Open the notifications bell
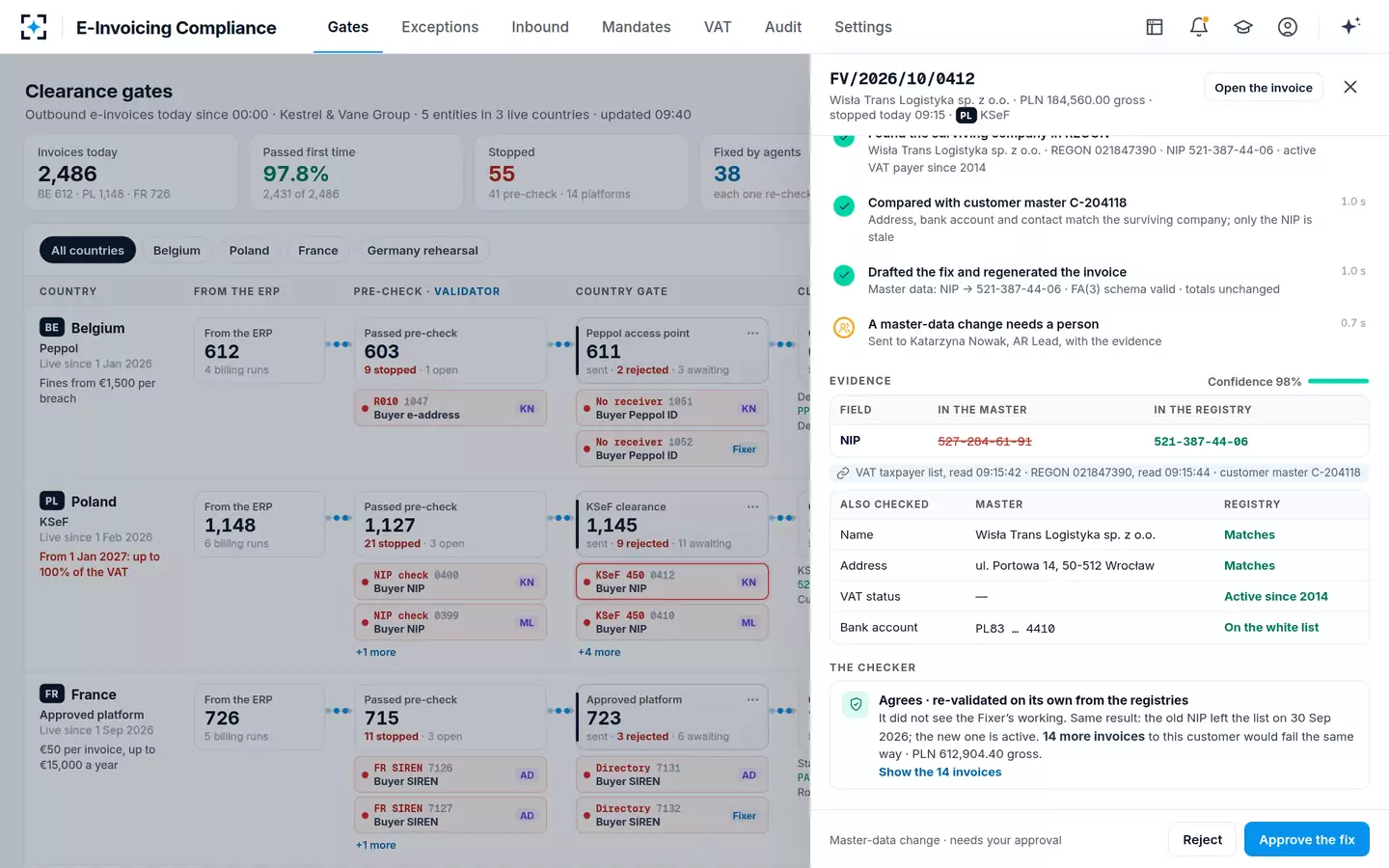The image size is (1389, 868). (1199, 27)
